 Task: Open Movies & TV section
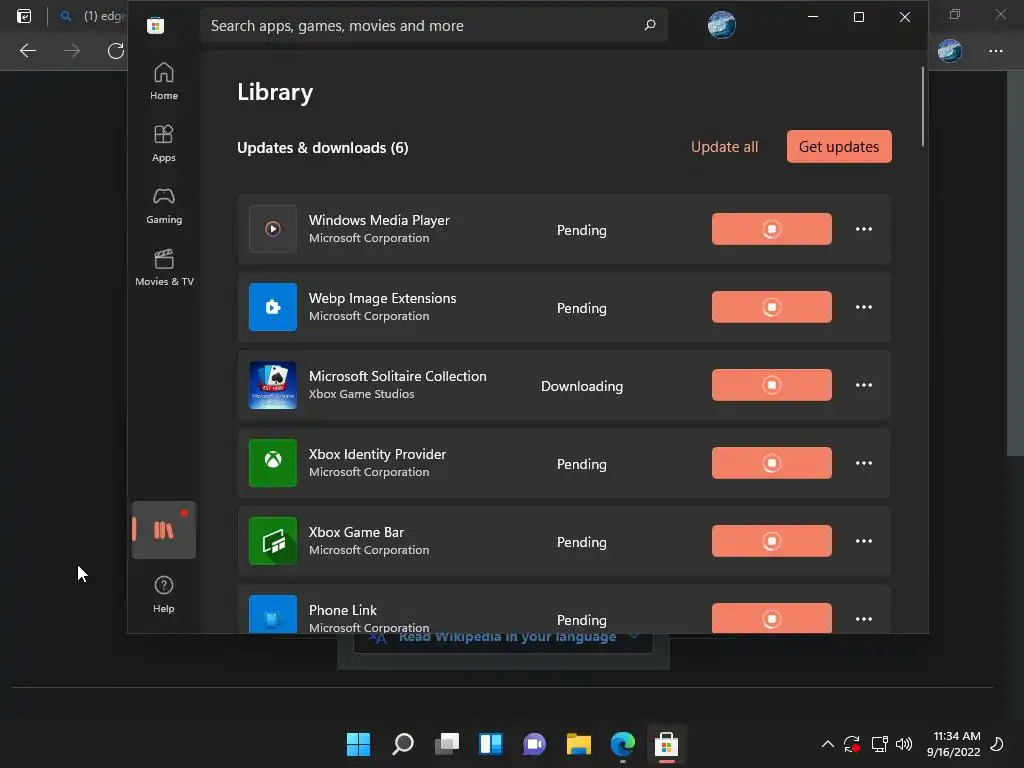click(x=163, y=267)
